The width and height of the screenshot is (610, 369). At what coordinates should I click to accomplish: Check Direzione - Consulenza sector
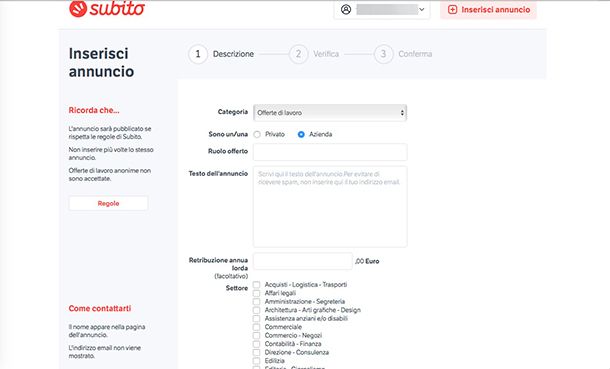[256, 353]
